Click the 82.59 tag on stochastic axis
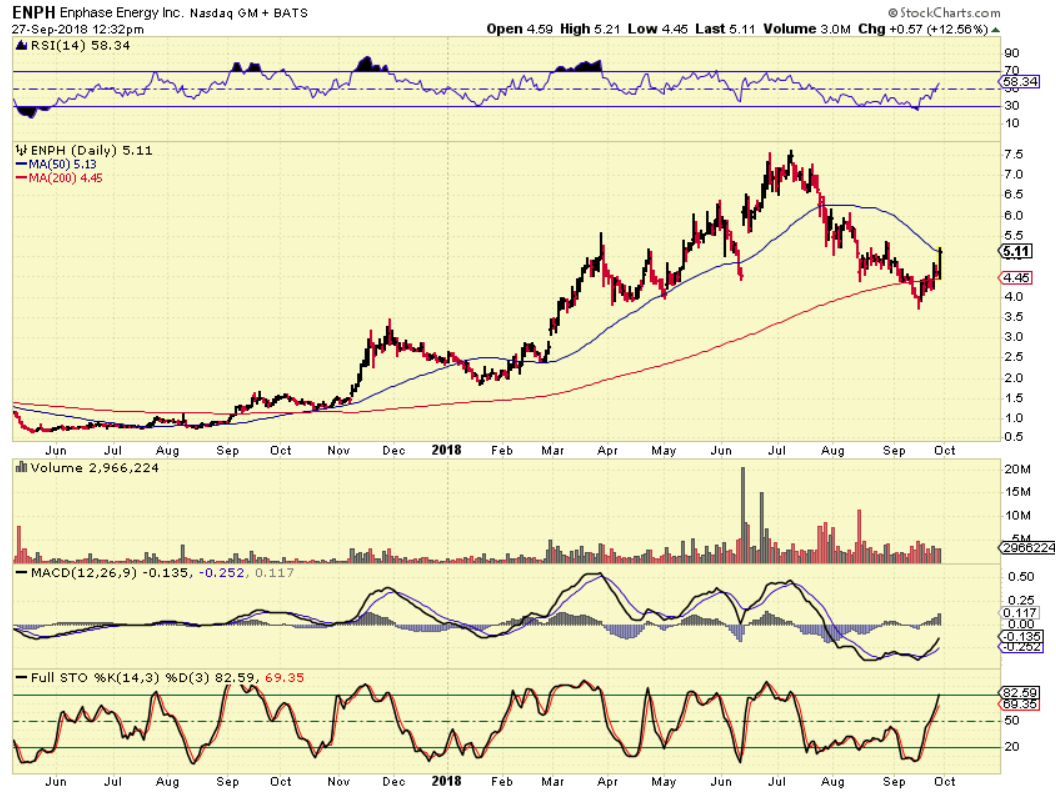The image size is (1056, 793). point(1020,692)
